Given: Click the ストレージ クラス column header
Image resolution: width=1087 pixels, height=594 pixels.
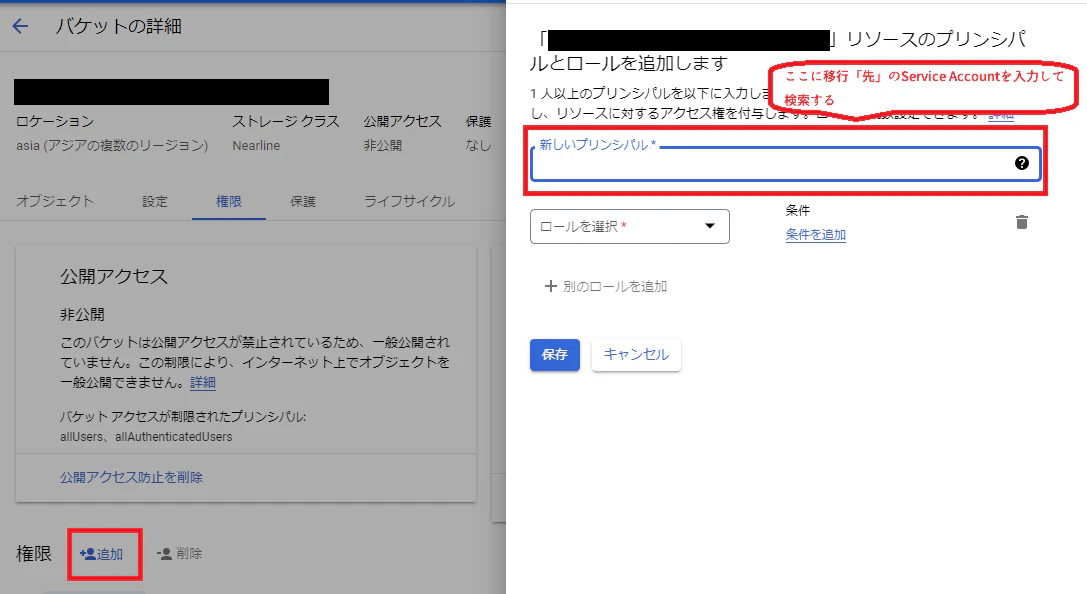Looking at the screenshot, I should click(286, 121).
